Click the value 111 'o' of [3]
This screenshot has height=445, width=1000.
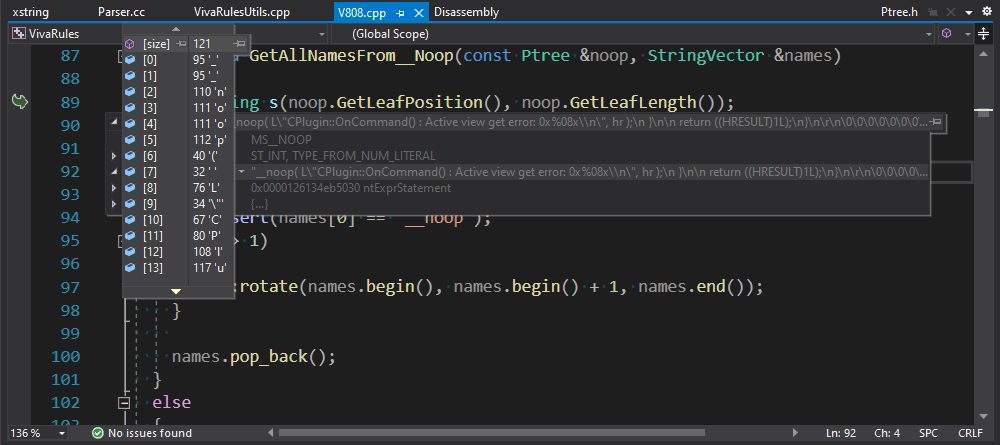[x=210, y=108]
